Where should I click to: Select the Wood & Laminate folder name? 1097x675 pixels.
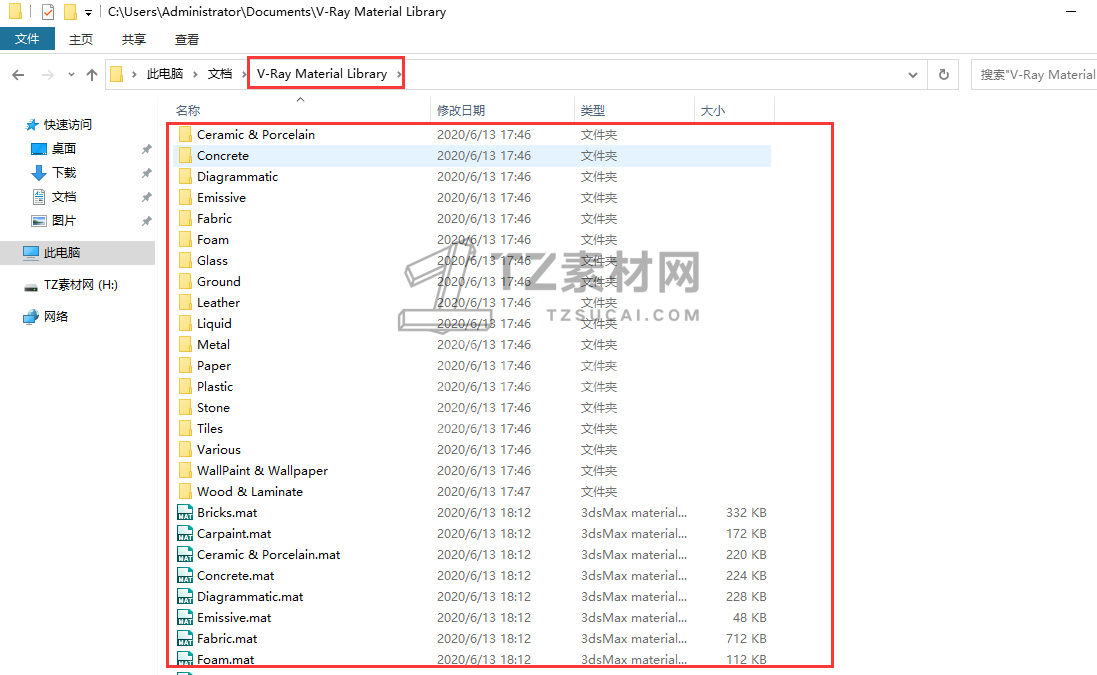250,492
